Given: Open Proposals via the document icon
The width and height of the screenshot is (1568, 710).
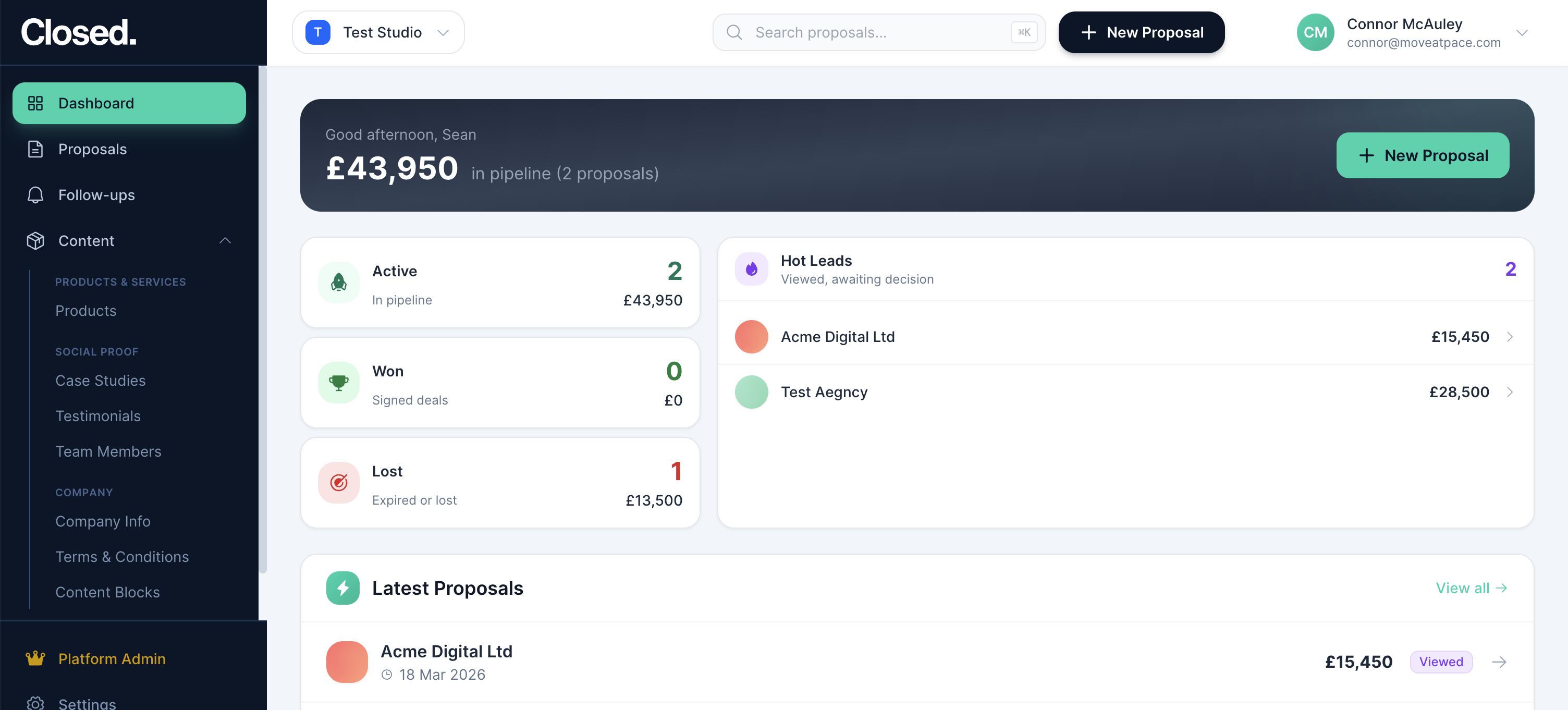Looking at the screenshot, I should tap(35, 149).
